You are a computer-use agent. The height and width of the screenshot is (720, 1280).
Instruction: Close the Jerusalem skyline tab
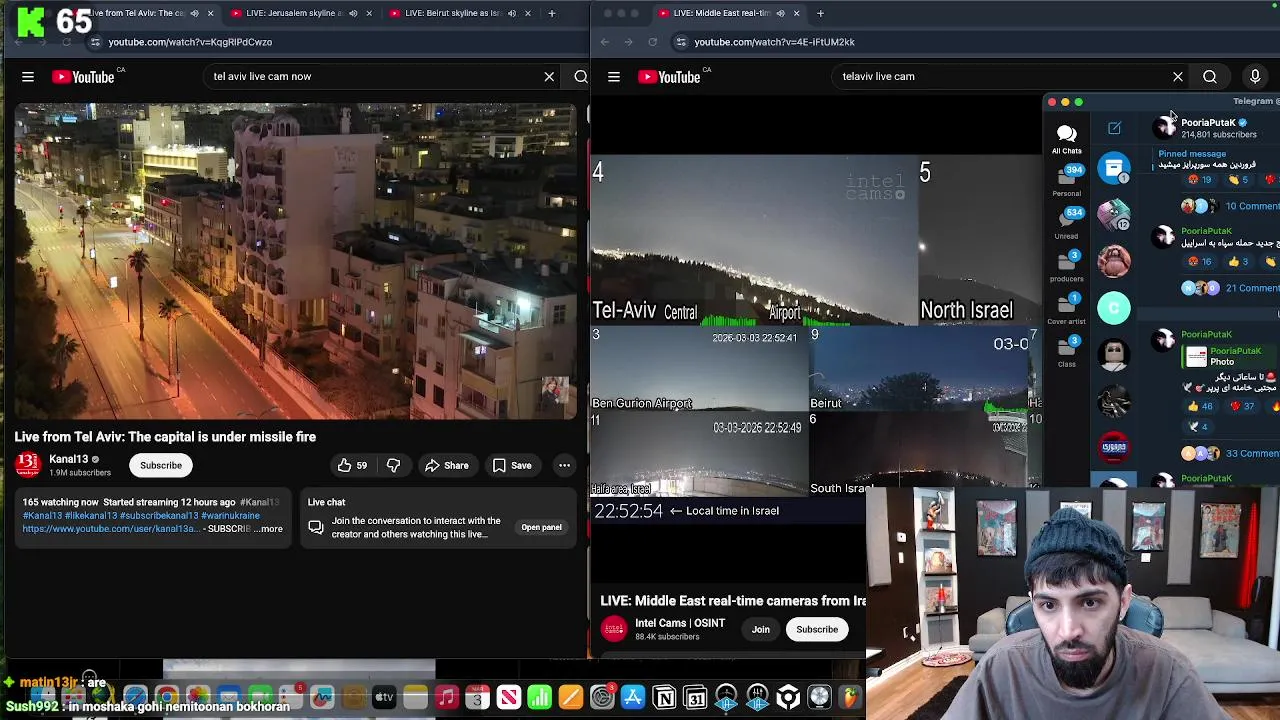(x=369, y=13)
